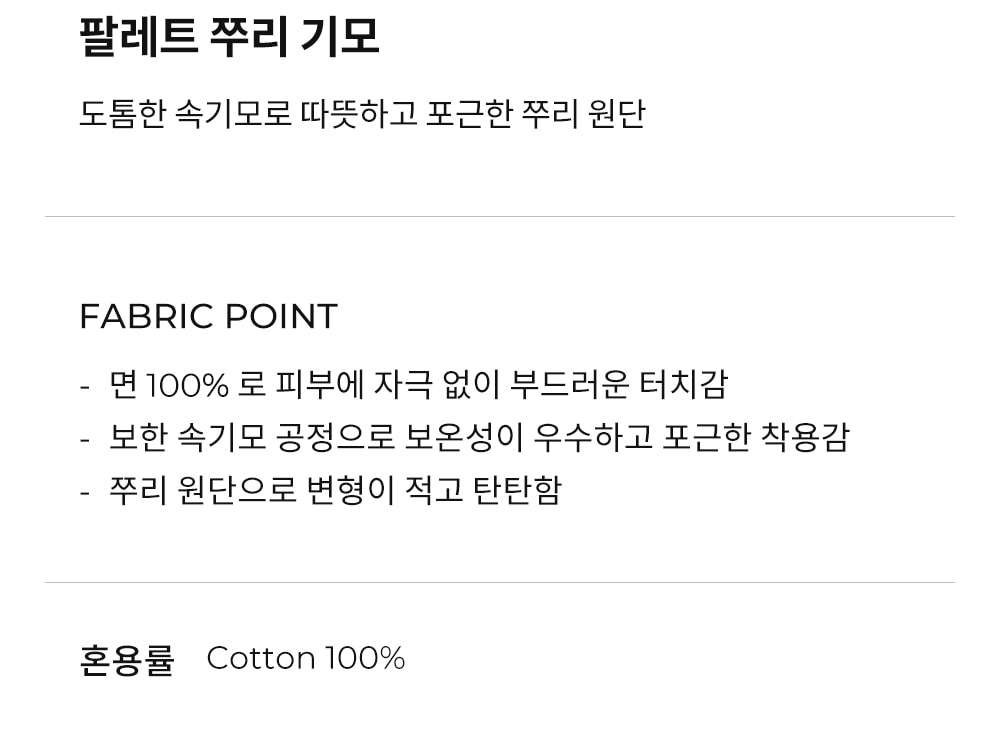Click the divider line above 혼용률

tap(500, 583)
